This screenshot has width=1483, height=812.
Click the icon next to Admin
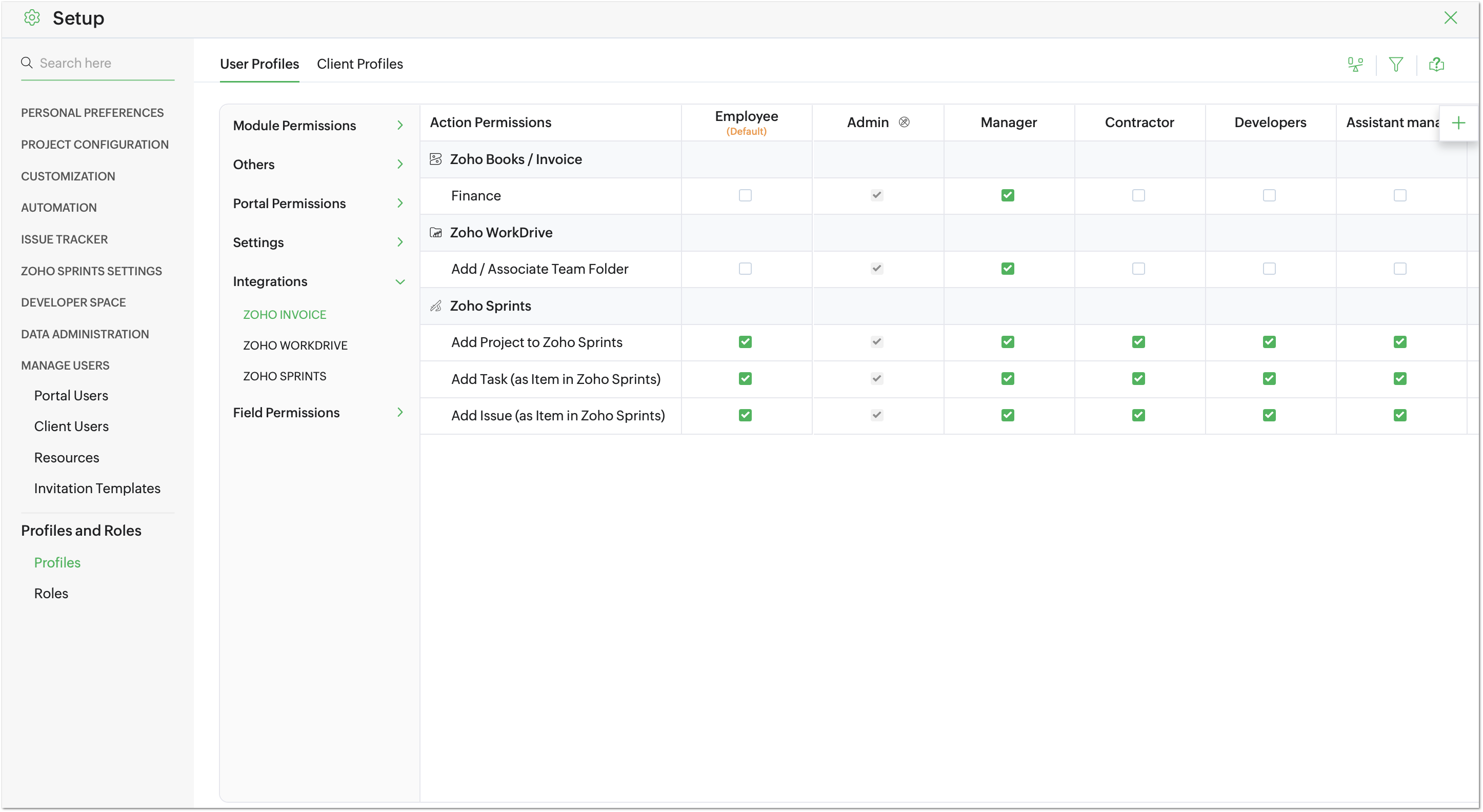[904, 122]
